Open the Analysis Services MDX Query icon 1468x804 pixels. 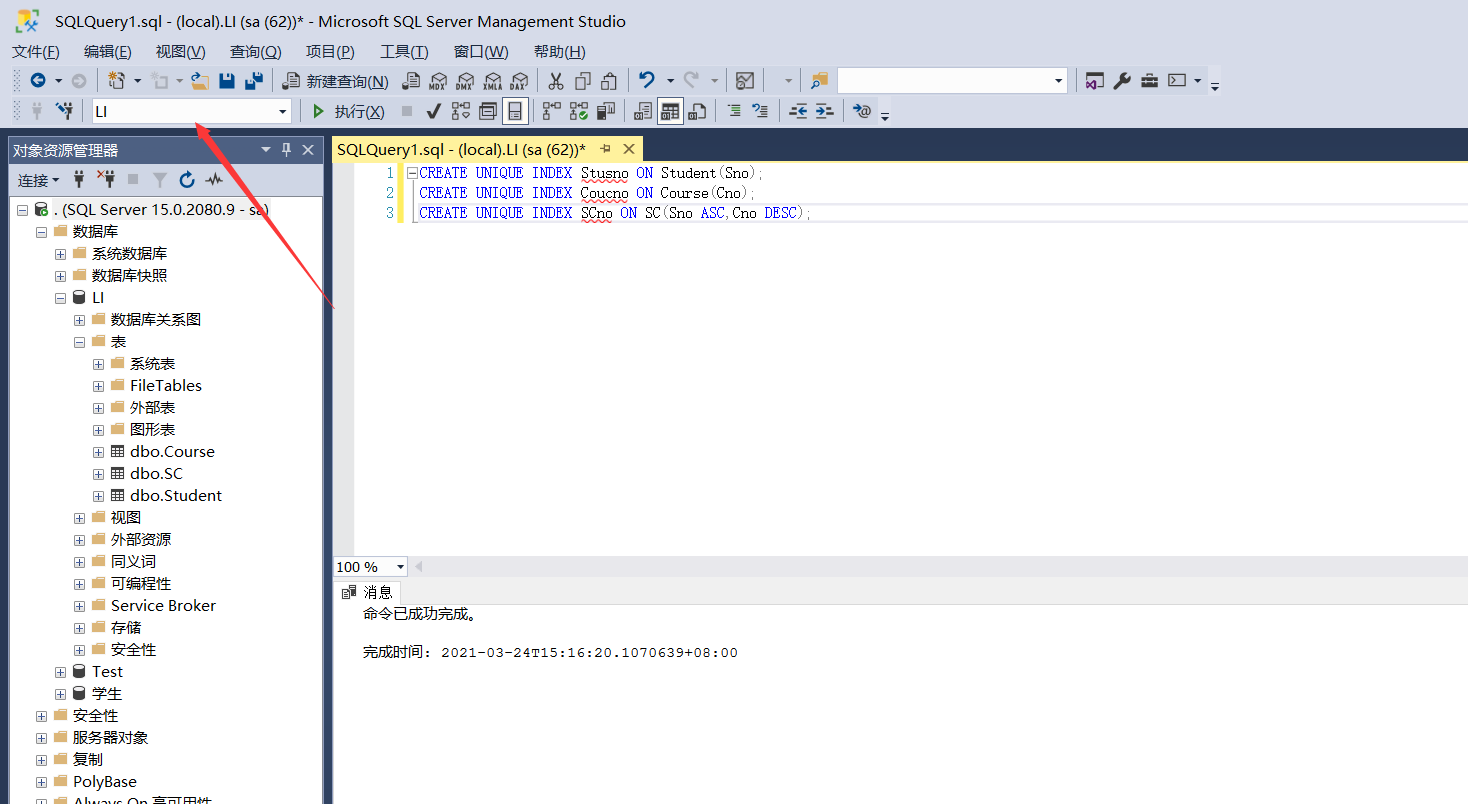[x=438, y=81]
